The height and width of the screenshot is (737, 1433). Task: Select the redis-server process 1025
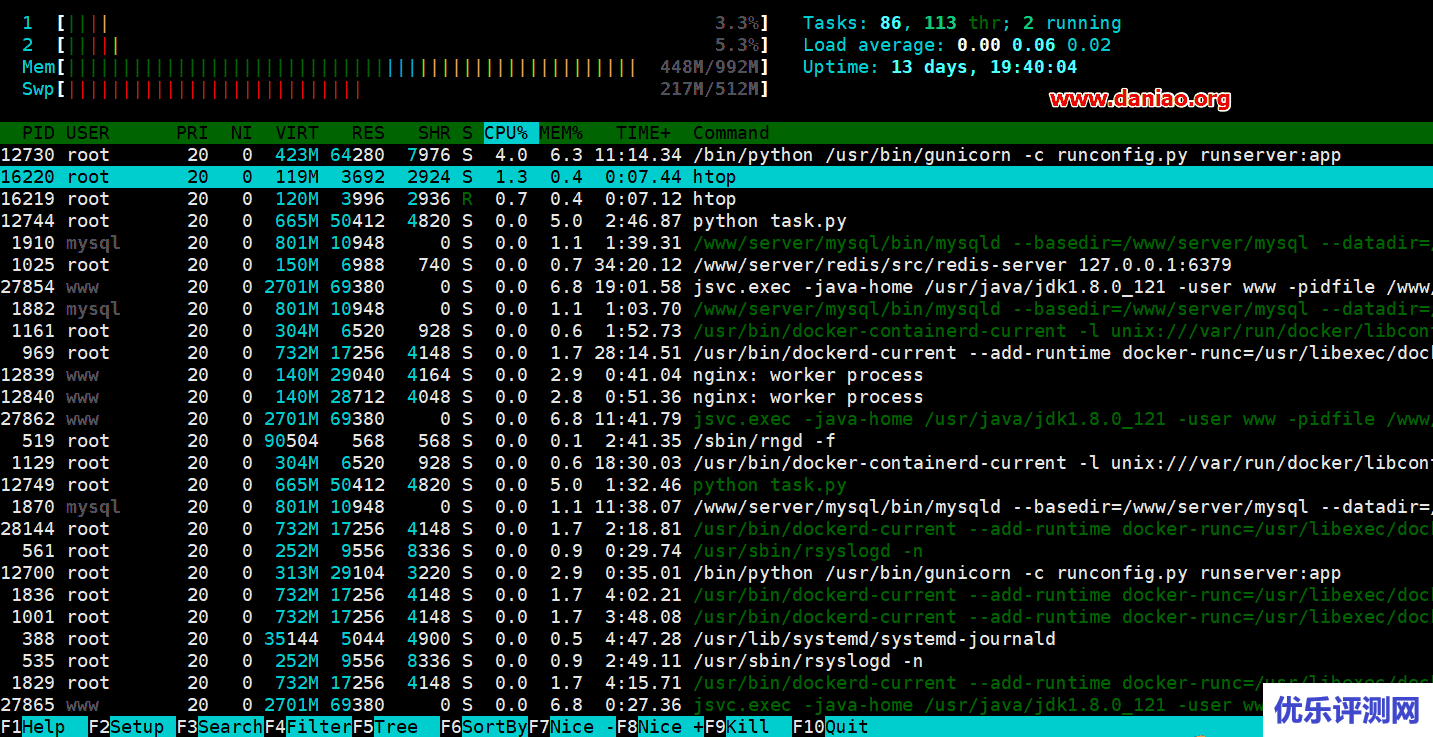click(x=716, y=265)
